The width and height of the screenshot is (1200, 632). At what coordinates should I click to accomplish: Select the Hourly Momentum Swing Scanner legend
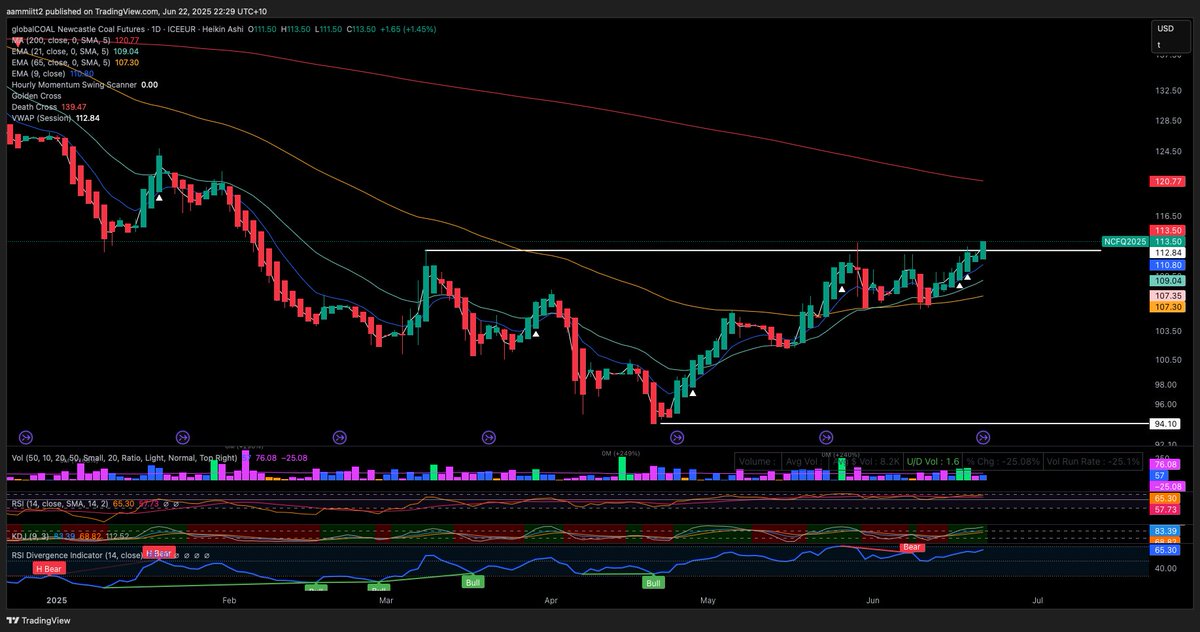74,85
